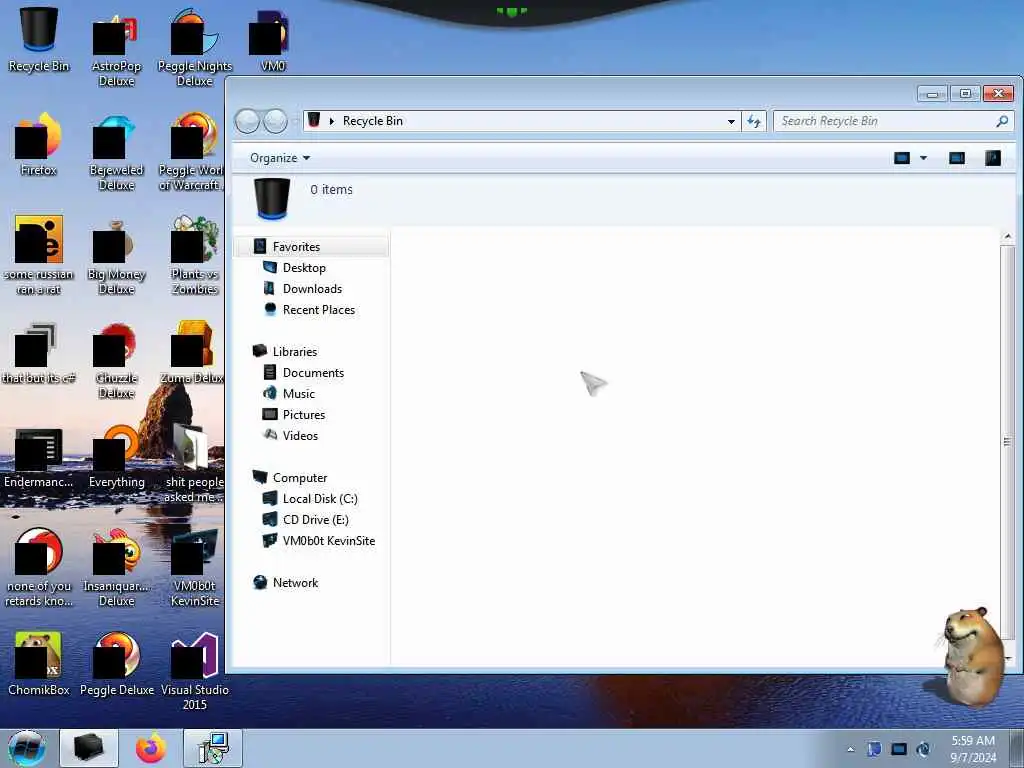Select the Everything desktop icon
This screenshot has width=1024, height=768.
coord(116,457)
